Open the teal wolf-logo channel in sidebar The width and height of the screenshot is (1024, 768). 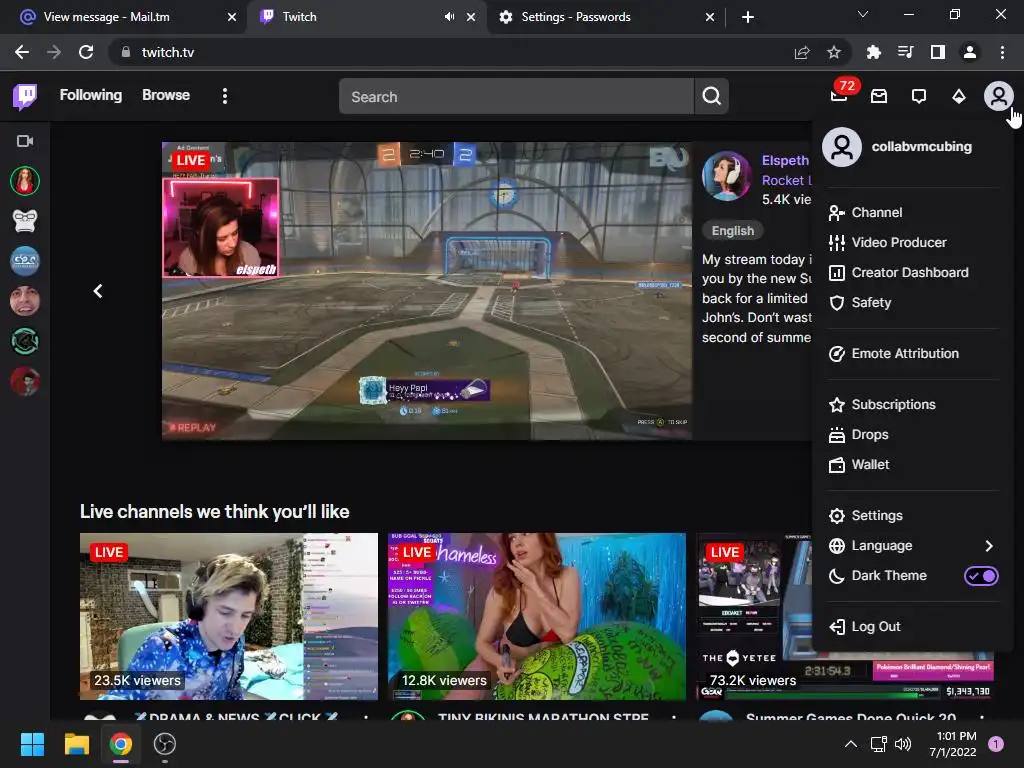pyautogui.click(x=25, y=341)
